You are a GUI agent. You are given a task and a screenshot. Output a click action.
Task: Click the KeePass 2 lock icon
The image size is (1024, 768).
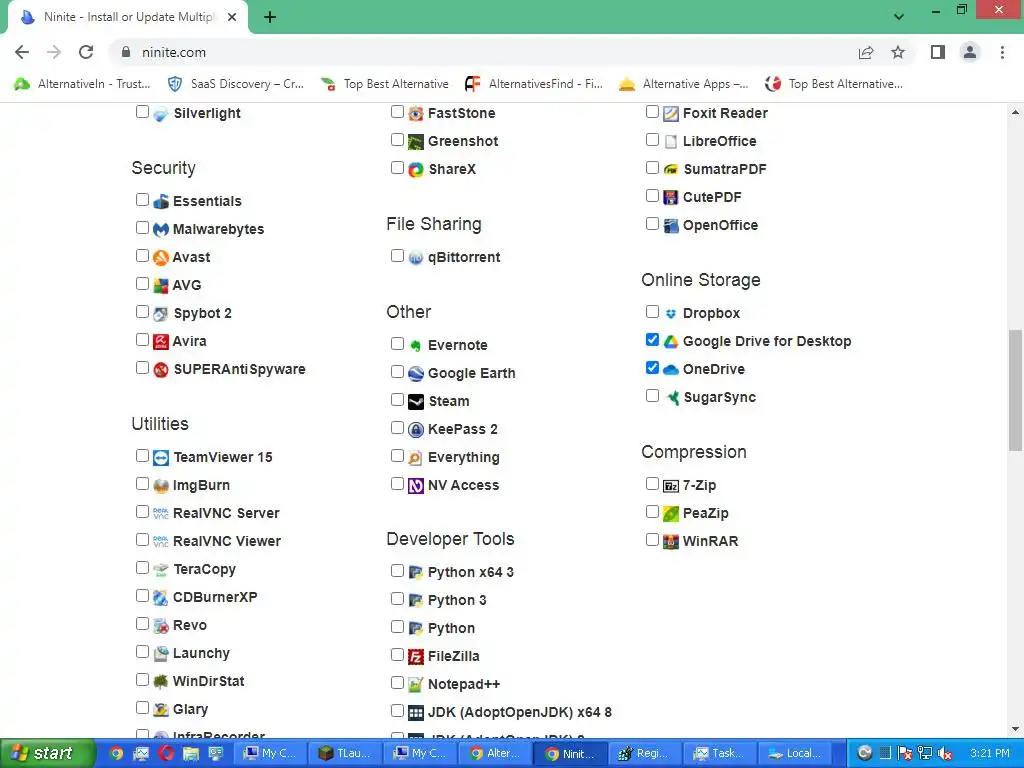coord(416,430)
